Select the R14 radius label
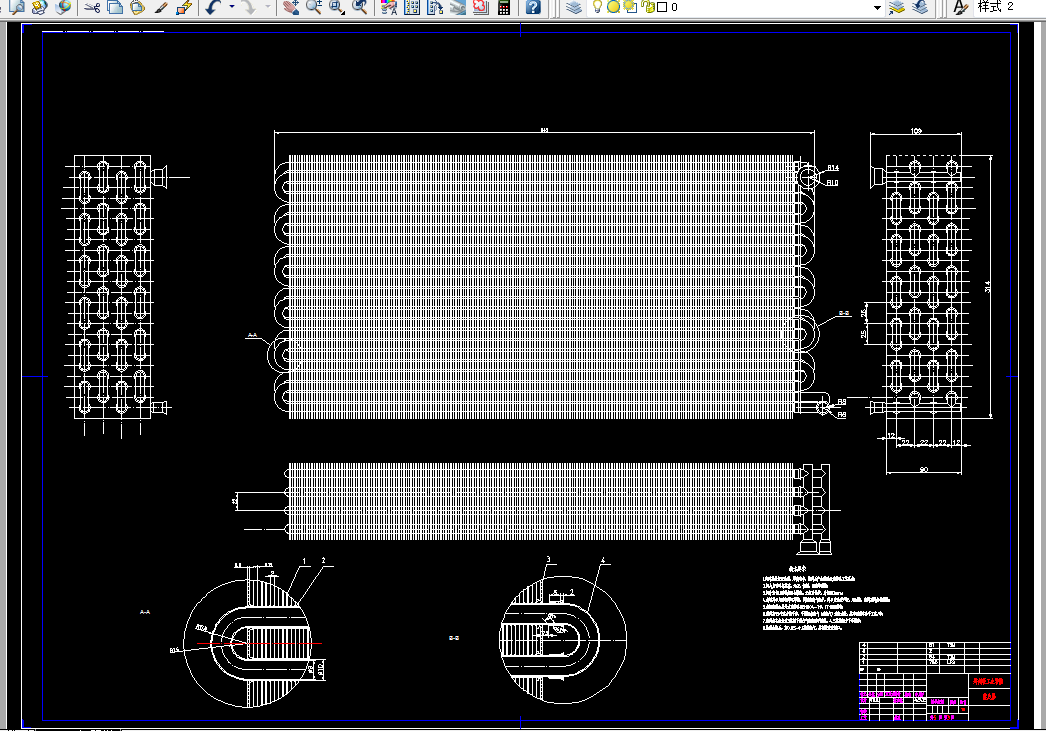This screenshot has height=731, width=1046. coord(833,168)
